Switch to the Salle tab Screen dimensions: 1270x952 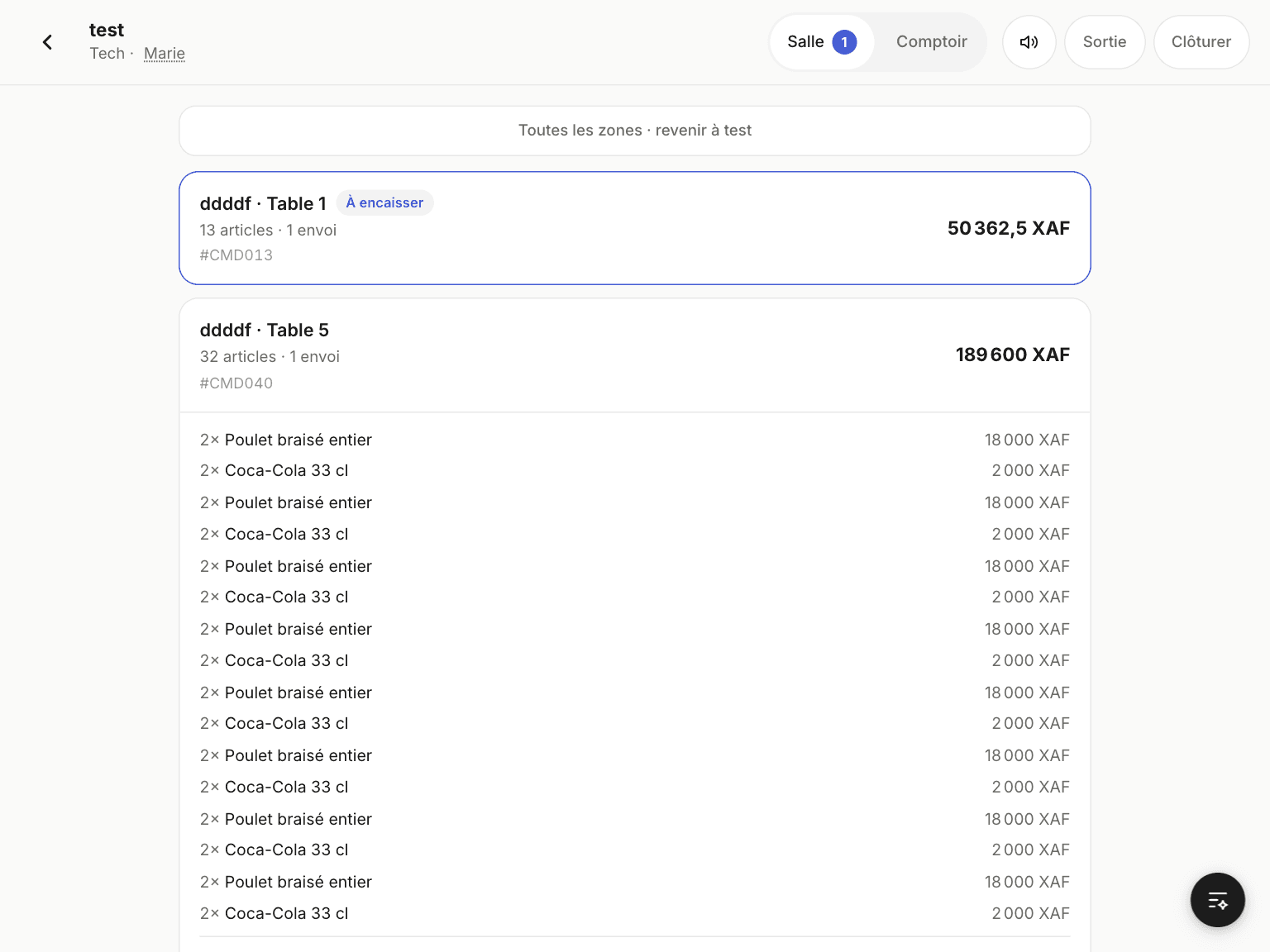[821, 42]
